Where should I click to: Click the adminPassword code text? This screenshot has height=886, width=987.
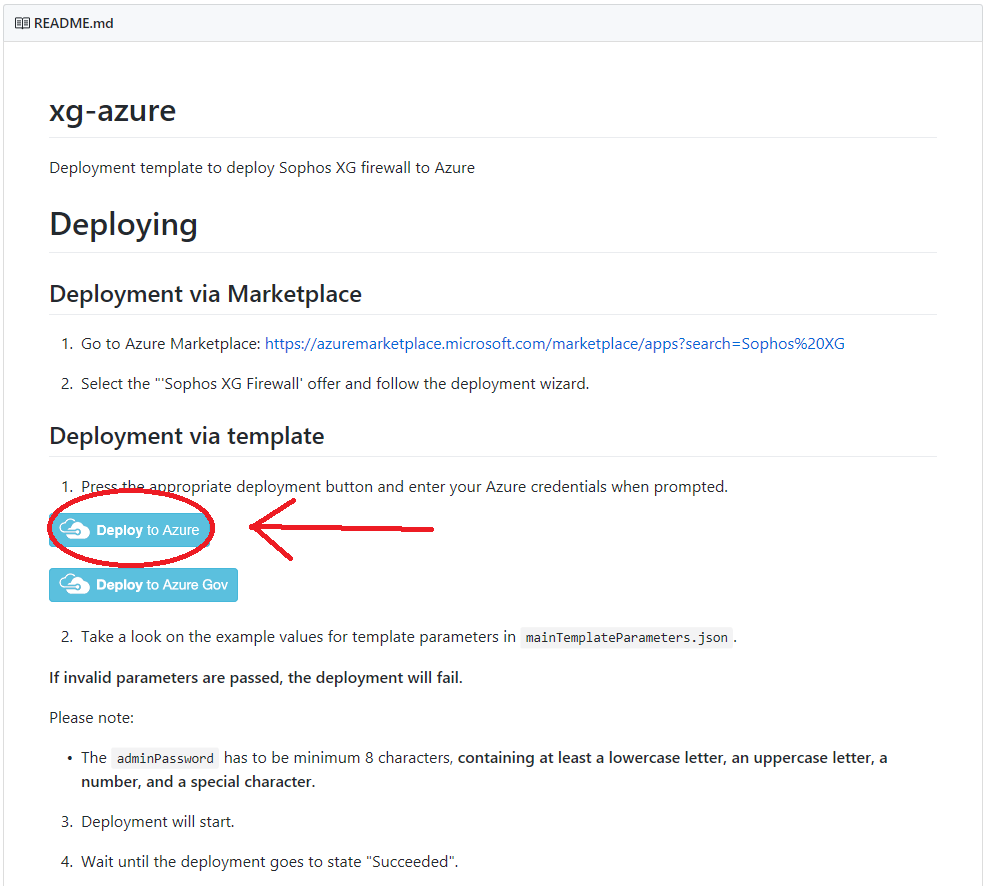166,758
